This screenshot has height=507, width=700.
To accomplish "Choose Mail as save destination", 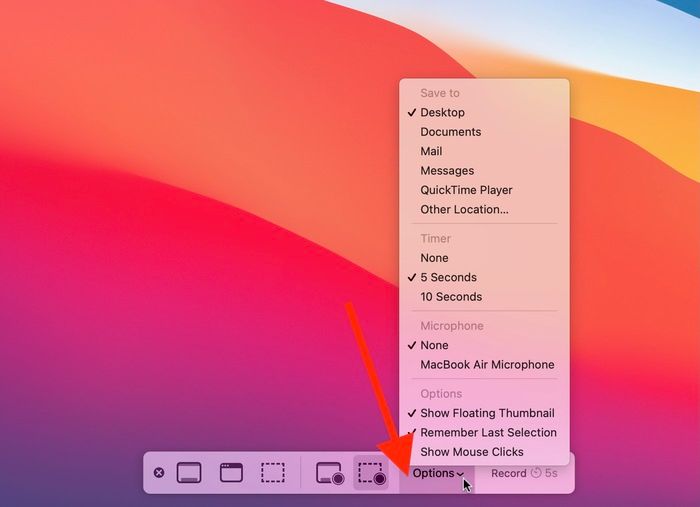I will pyautogui.click(x=431, y=151).
